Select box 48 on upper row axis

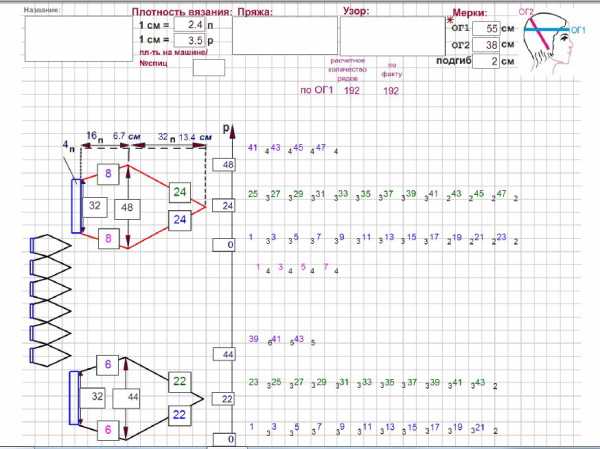point(227,165)
